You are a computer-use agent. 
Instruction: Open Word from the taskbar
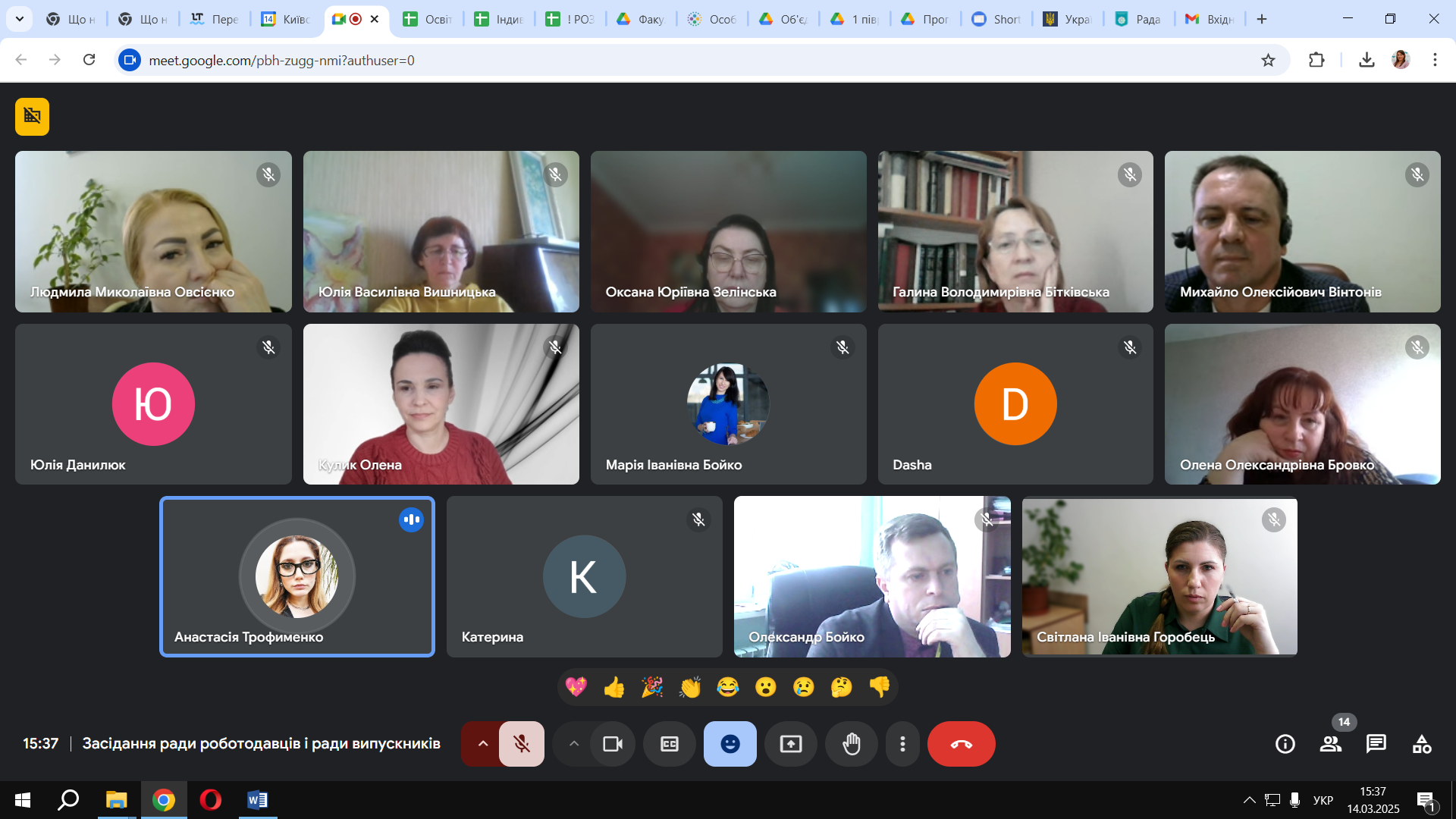pyautogui.click(x=257, y=800)
